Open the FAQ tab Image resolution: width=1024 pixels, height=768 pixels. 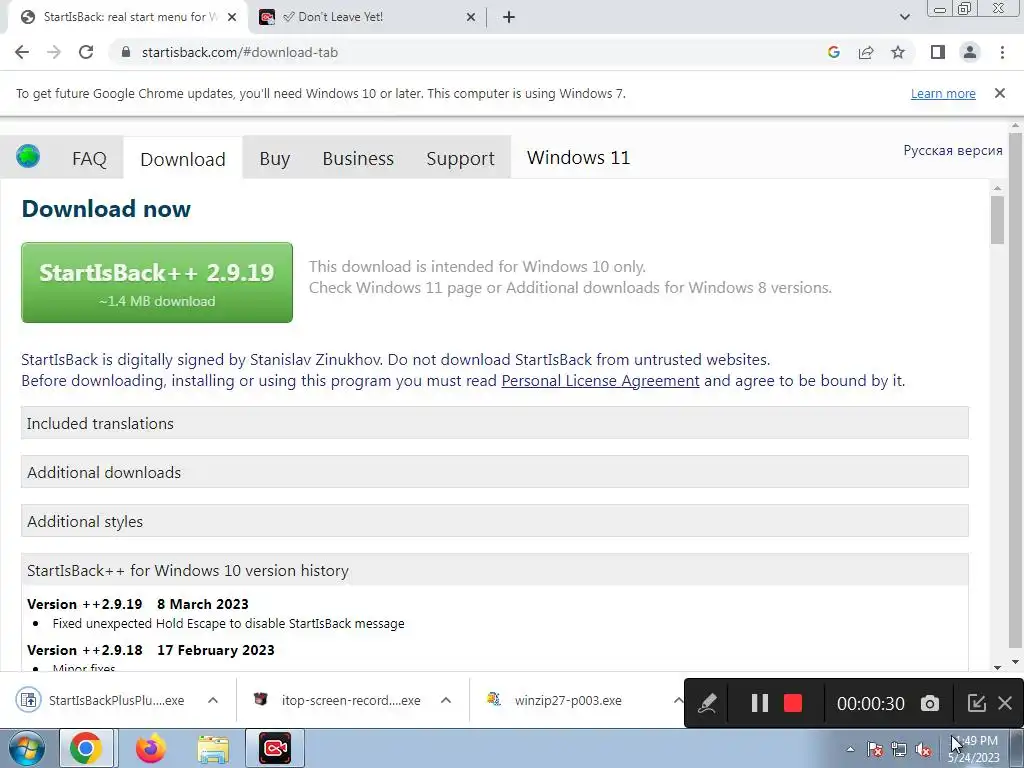89,158
